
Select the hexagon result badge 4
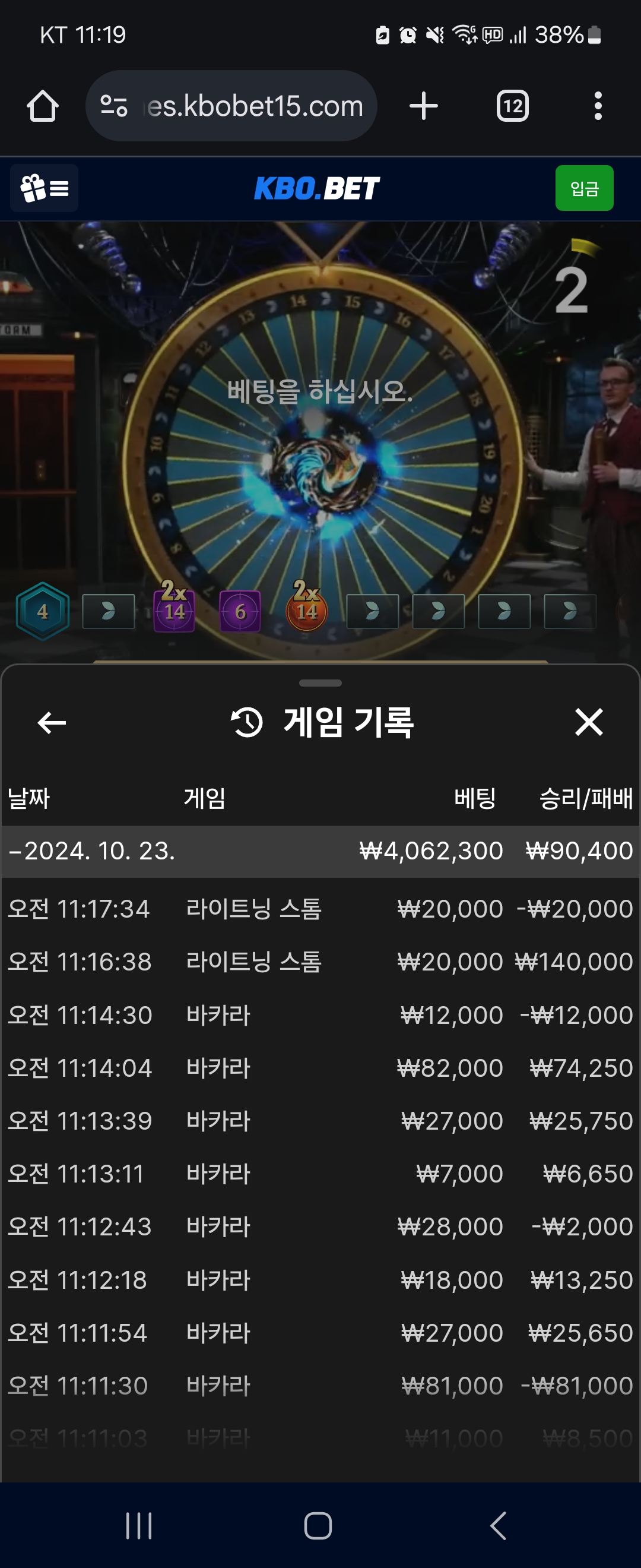[43, 611]
